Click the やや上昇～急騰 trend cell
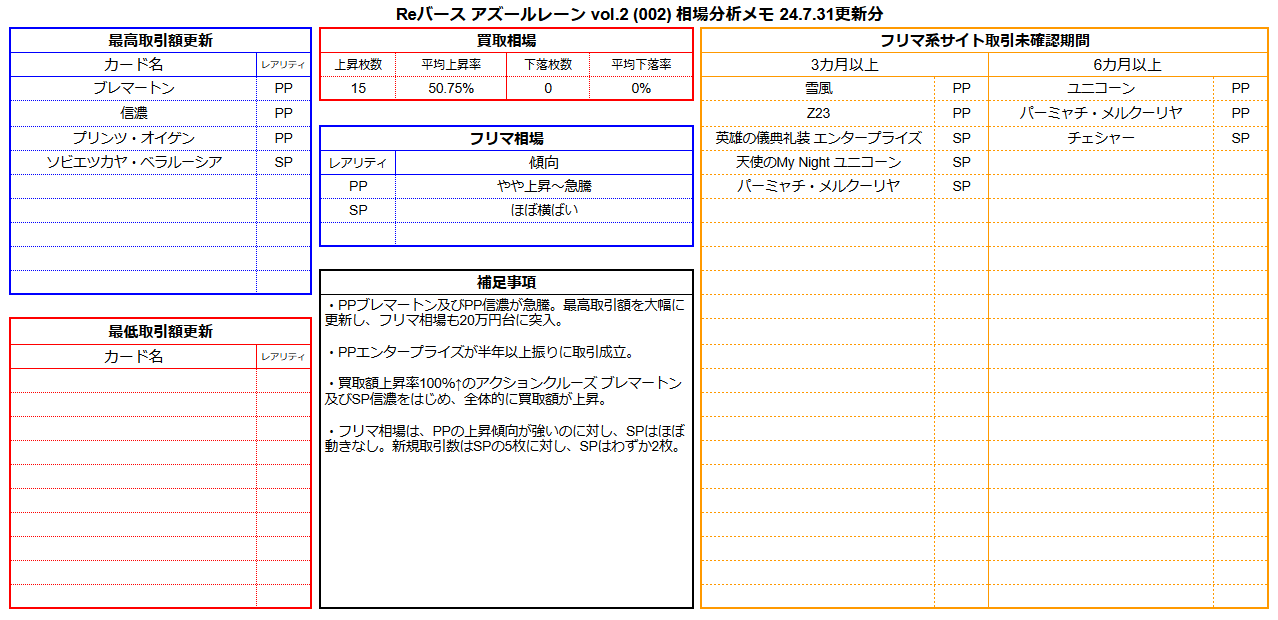Image resolution: width=1278 pixels, height=620 pixels. pos(544,186)
